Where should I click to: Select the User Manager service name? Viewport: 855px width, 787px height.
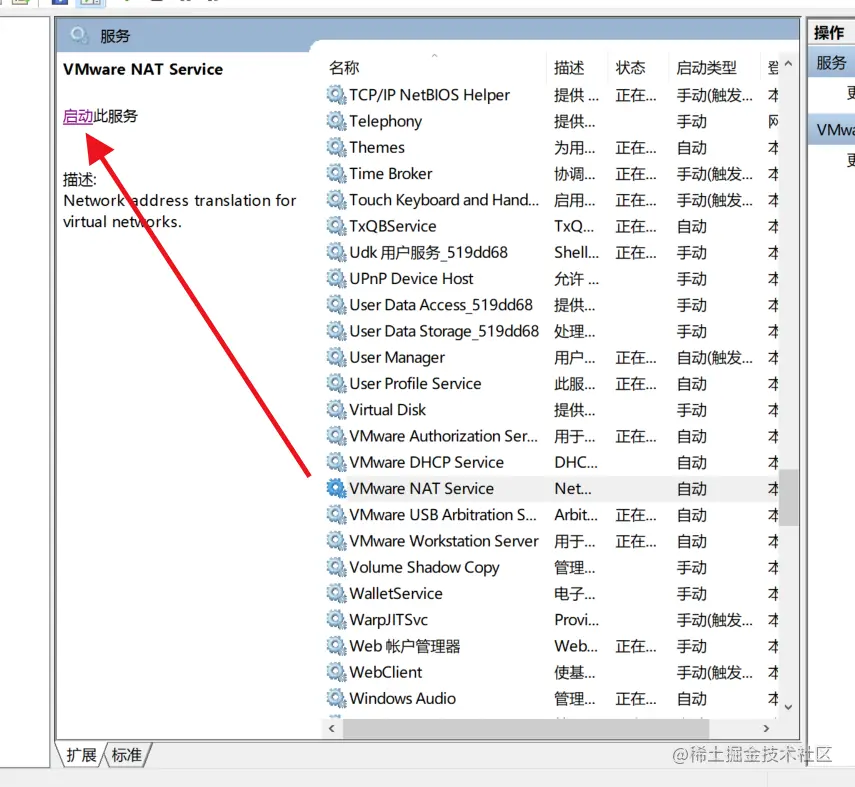click(397, 357)
